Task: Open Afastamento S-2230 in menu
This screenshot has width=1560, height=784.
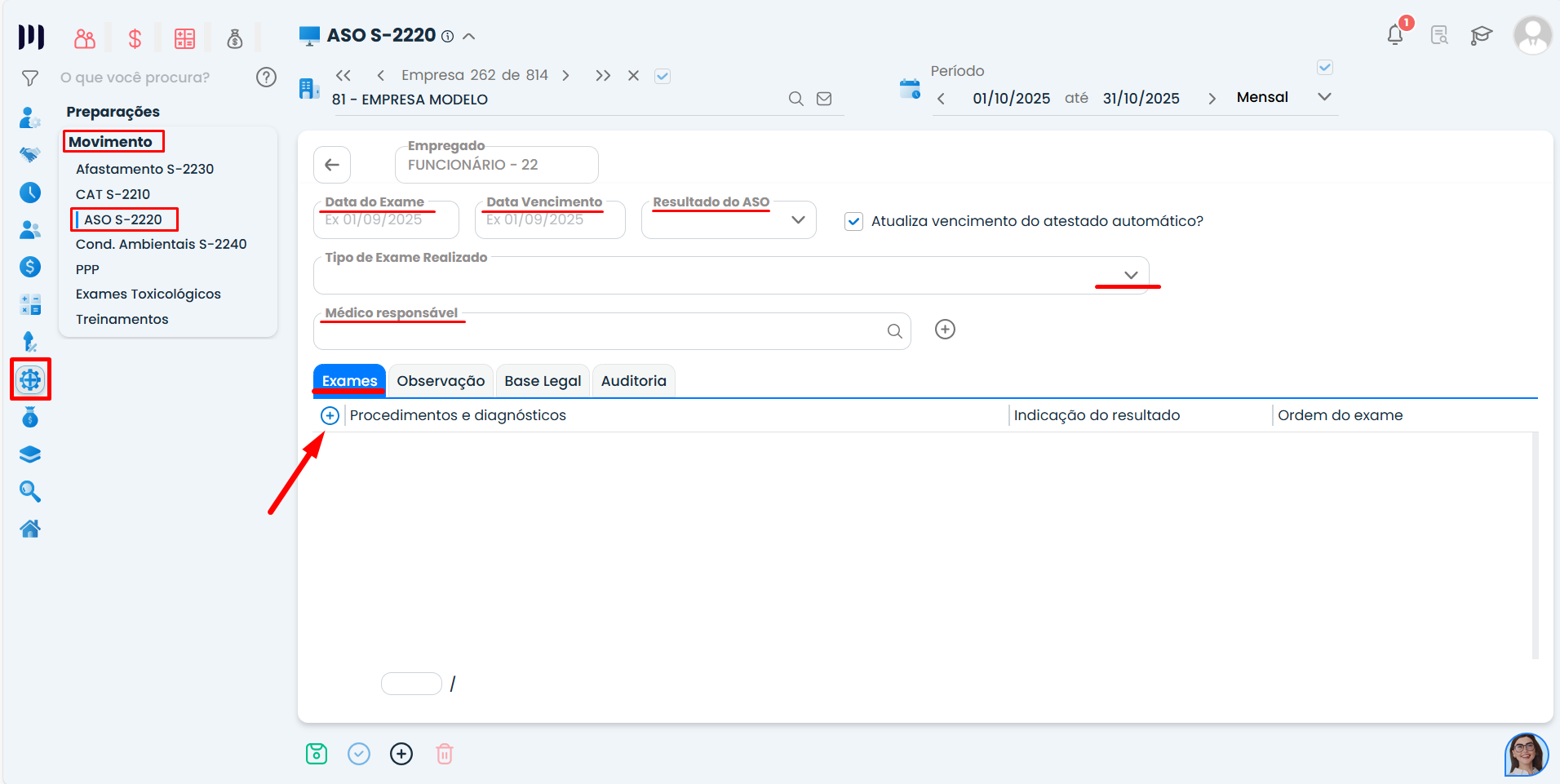Action: (144, 169)
